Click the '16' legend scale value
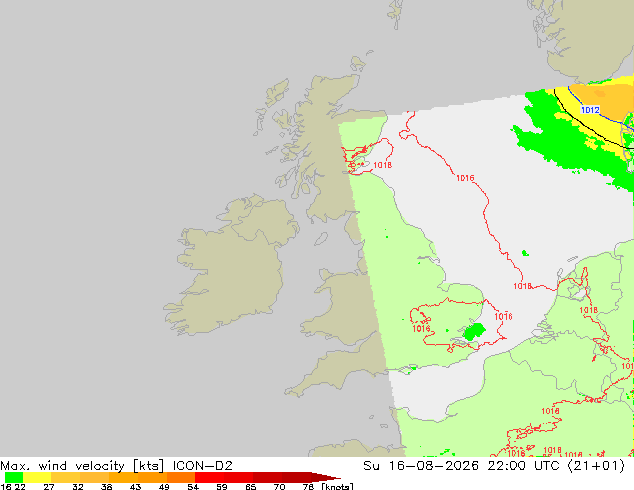The width and height of the screenshot is (634, 490). [6, 487]
